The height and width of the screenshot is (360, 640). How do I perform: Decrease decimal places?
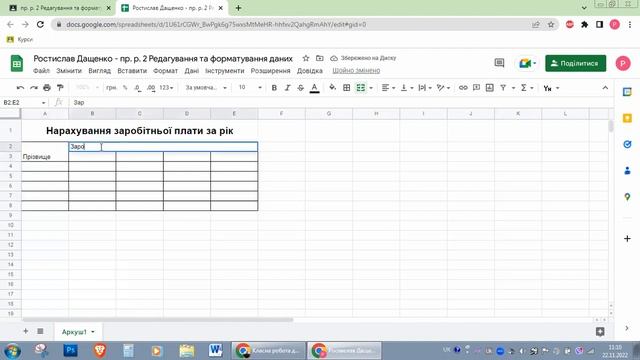coord(138,88)
